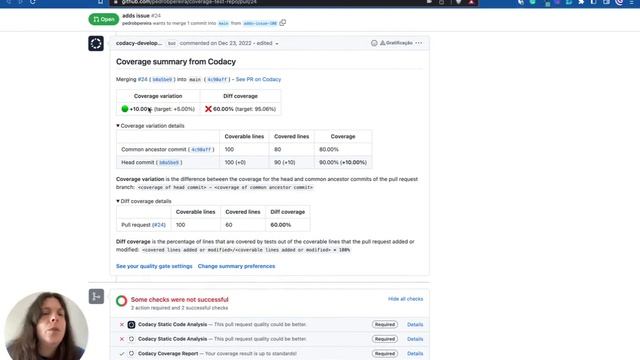
Task: Click the dark Codacy app icon in checks list
Action: pyautogui.click(x=131, y=324)
